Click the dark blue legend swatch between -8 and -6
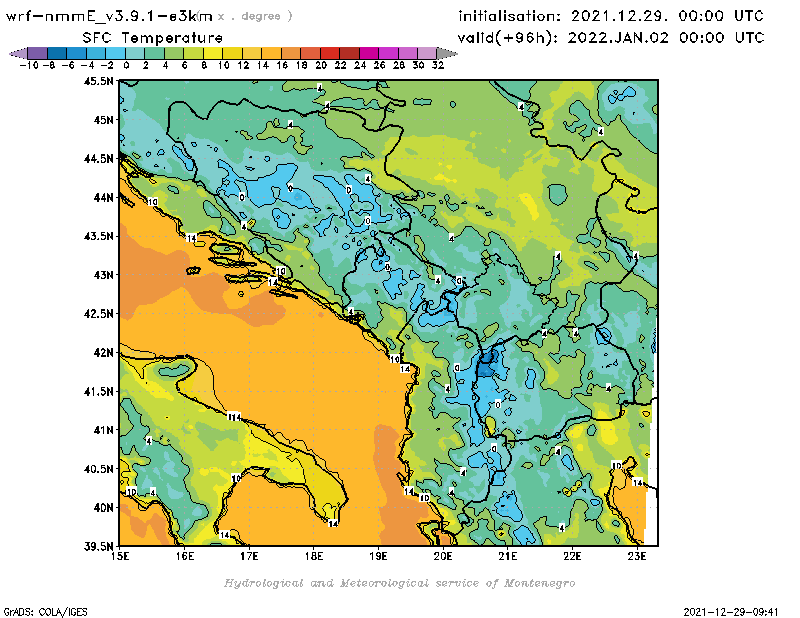Screen dimensions: 800x618 [57, 54]
